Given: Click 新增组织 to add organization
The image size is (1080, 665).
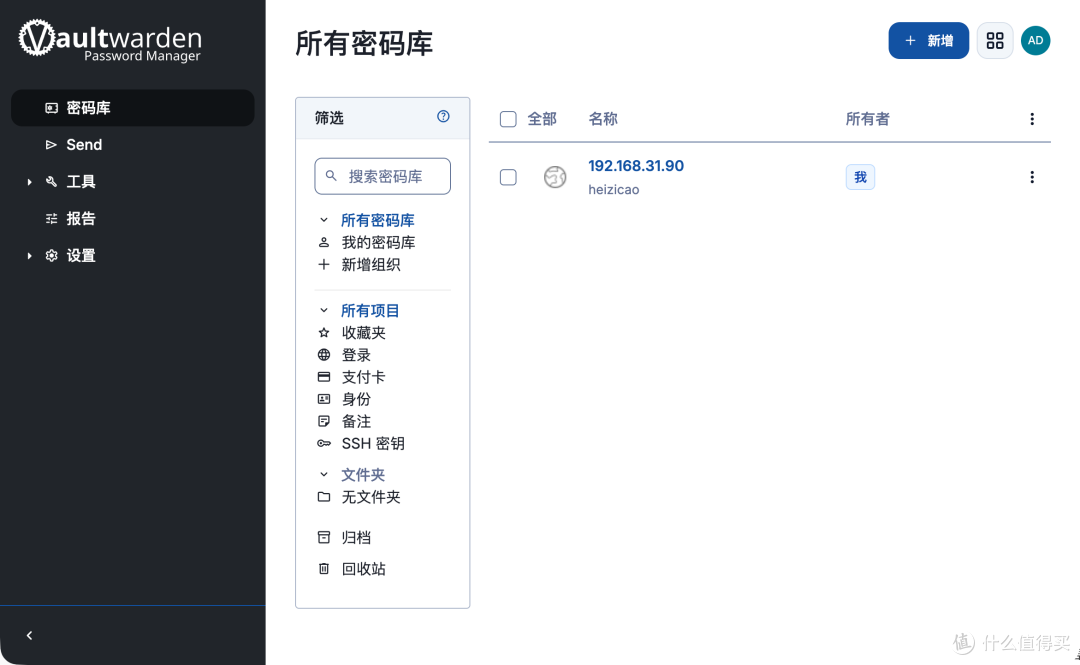Looking at the screenshot, I should pos(371,265).
